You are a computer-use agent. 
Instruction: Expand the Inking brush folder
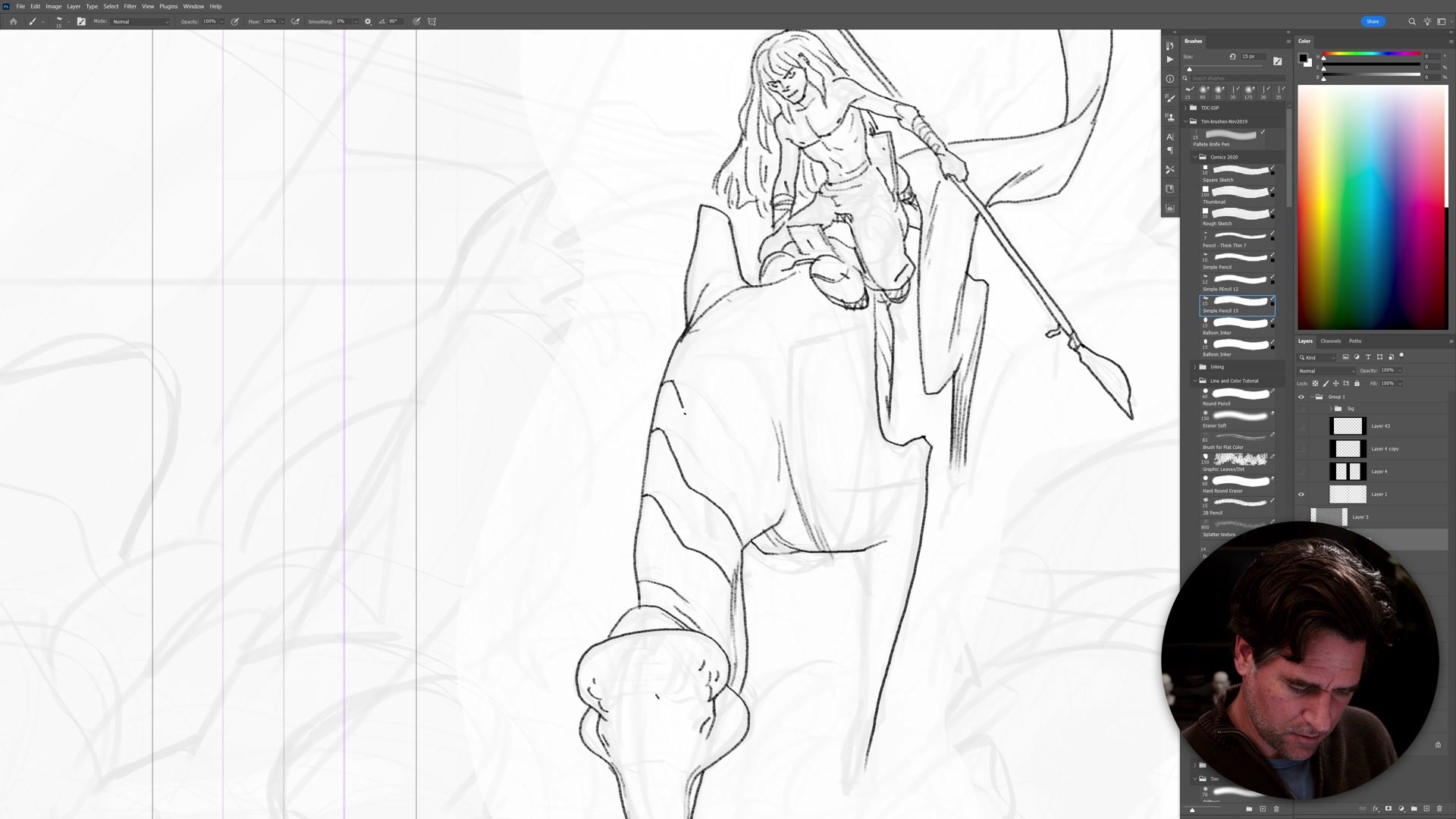coord(1195,367)
